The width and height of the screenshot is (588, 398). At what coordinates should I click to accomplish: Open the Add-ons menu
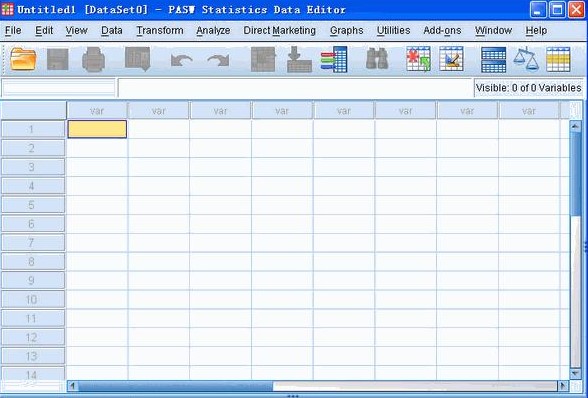point(442,30)
